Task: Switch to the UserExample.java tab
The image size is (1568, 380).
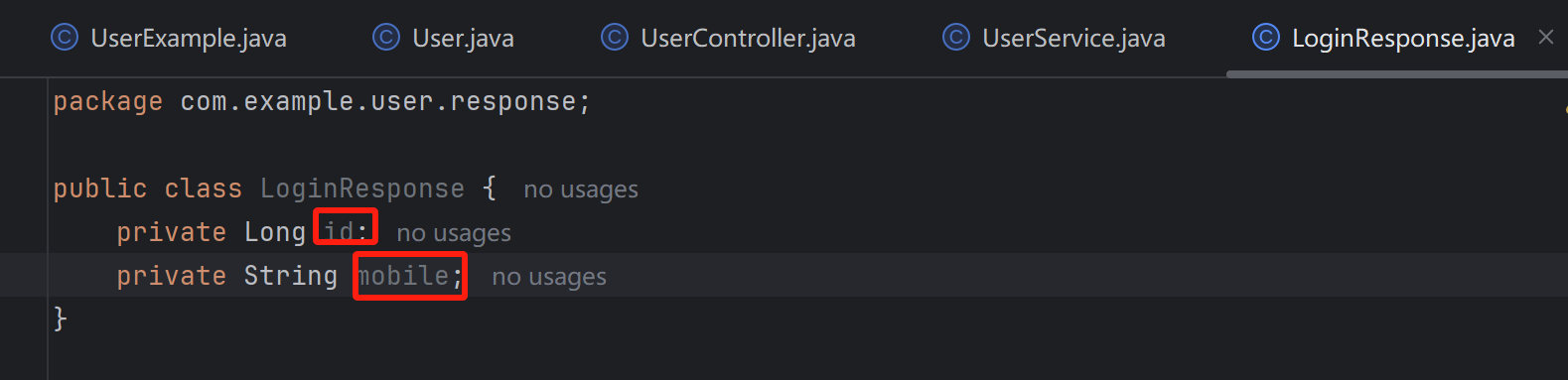Action: point(169,38)
